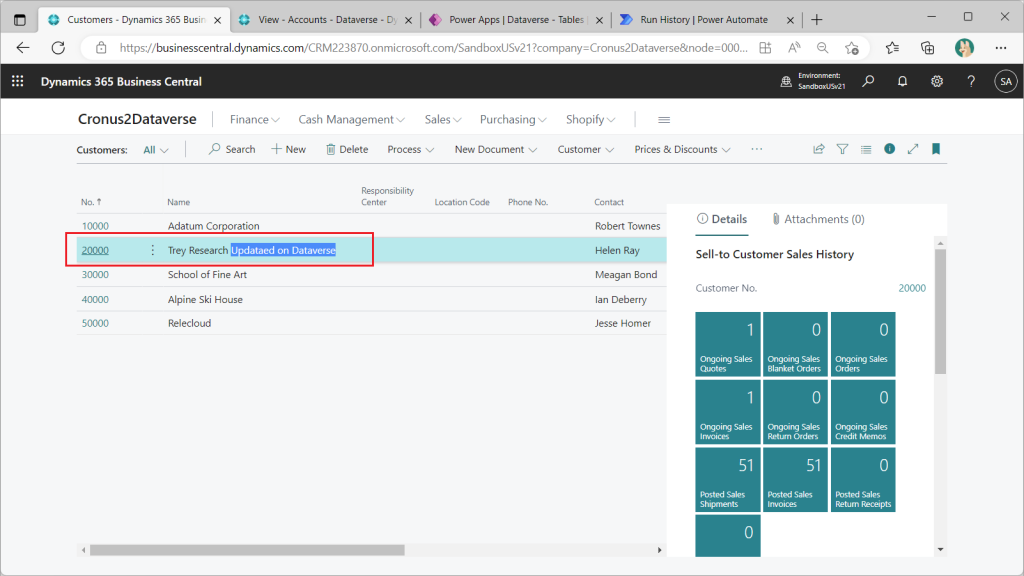
Task: Go back in the browser
Action: pos(23,48)
